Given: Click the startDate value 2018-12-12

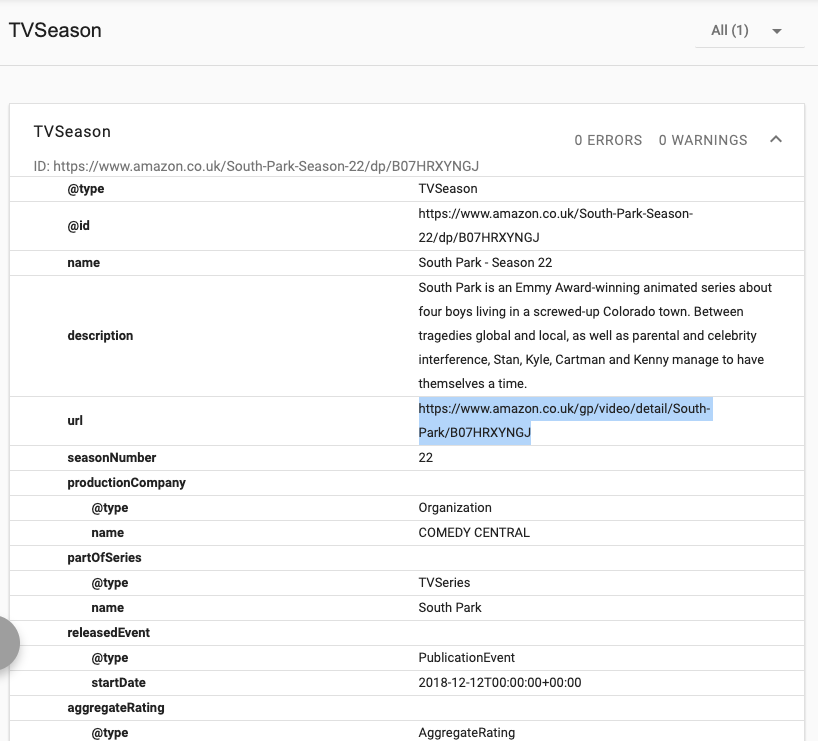Looking at the screenshot, I should [x=499, y=683].
